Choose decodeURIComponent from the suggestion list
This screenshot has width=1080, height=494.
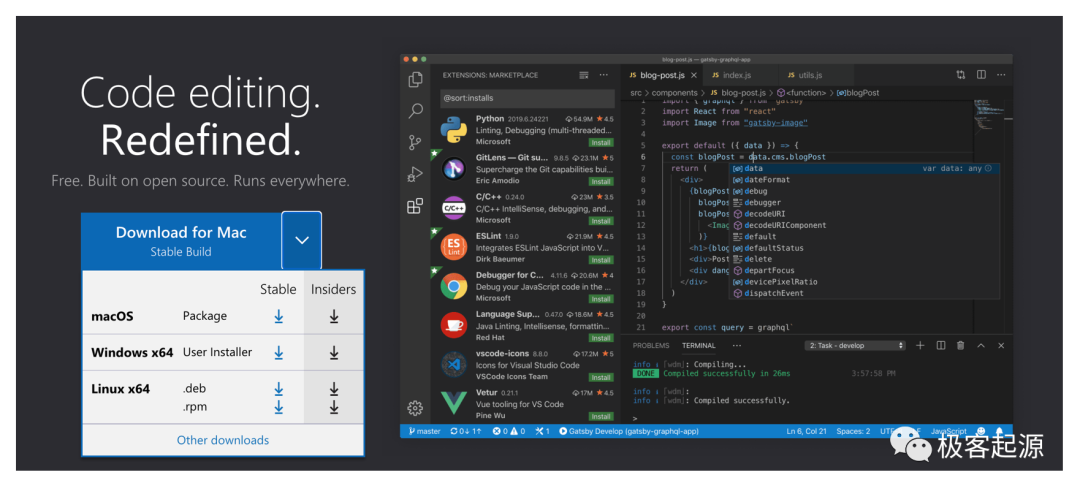click(x=864, y=225)
